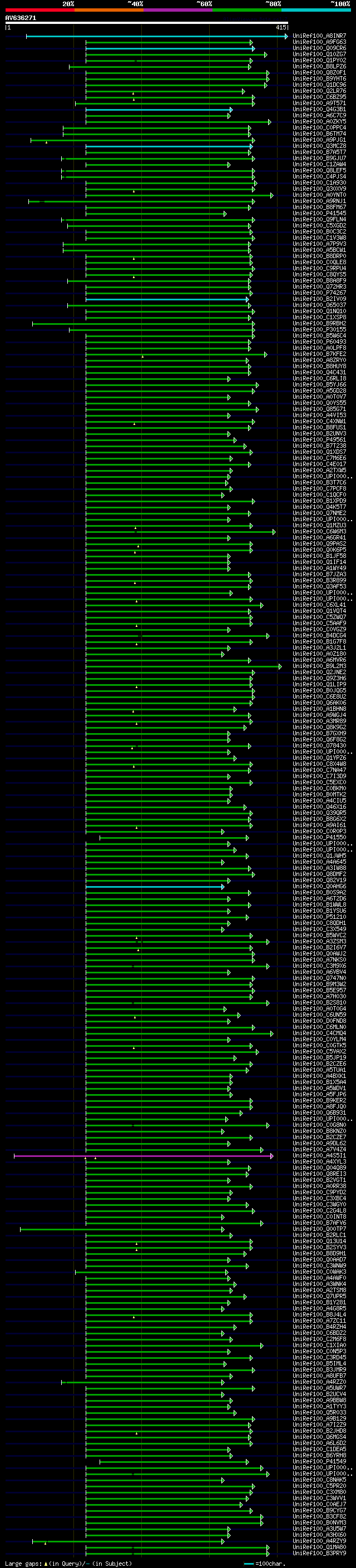Click the label UniRef100_B8FM67
Viewport: 356px width, 1568px height.
pos(319,207)
